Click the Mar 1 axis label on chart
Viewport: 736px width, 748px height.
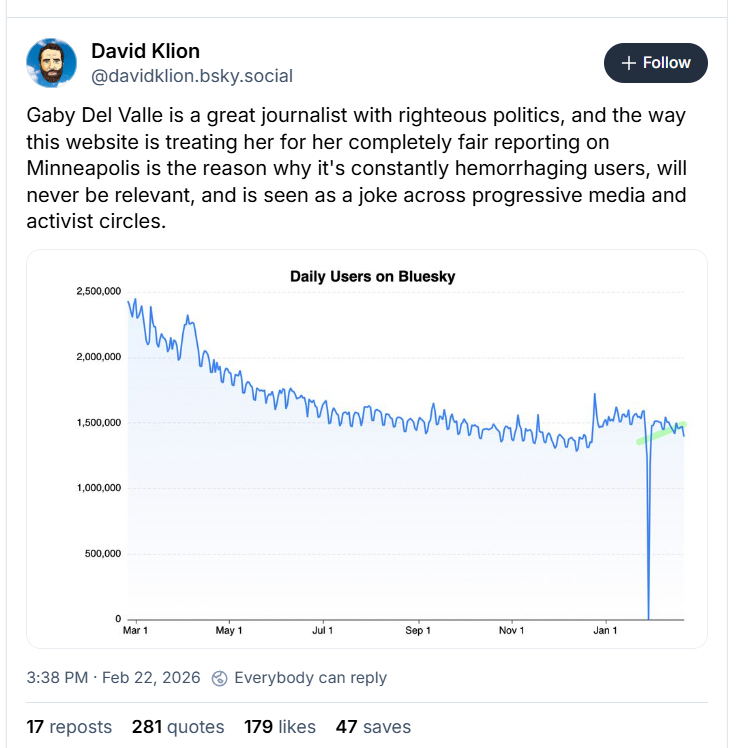pos(135,630)
